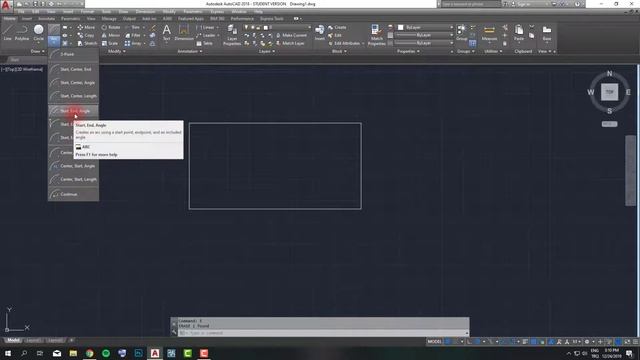Select the Polyline tool

(x=22, y=33)
